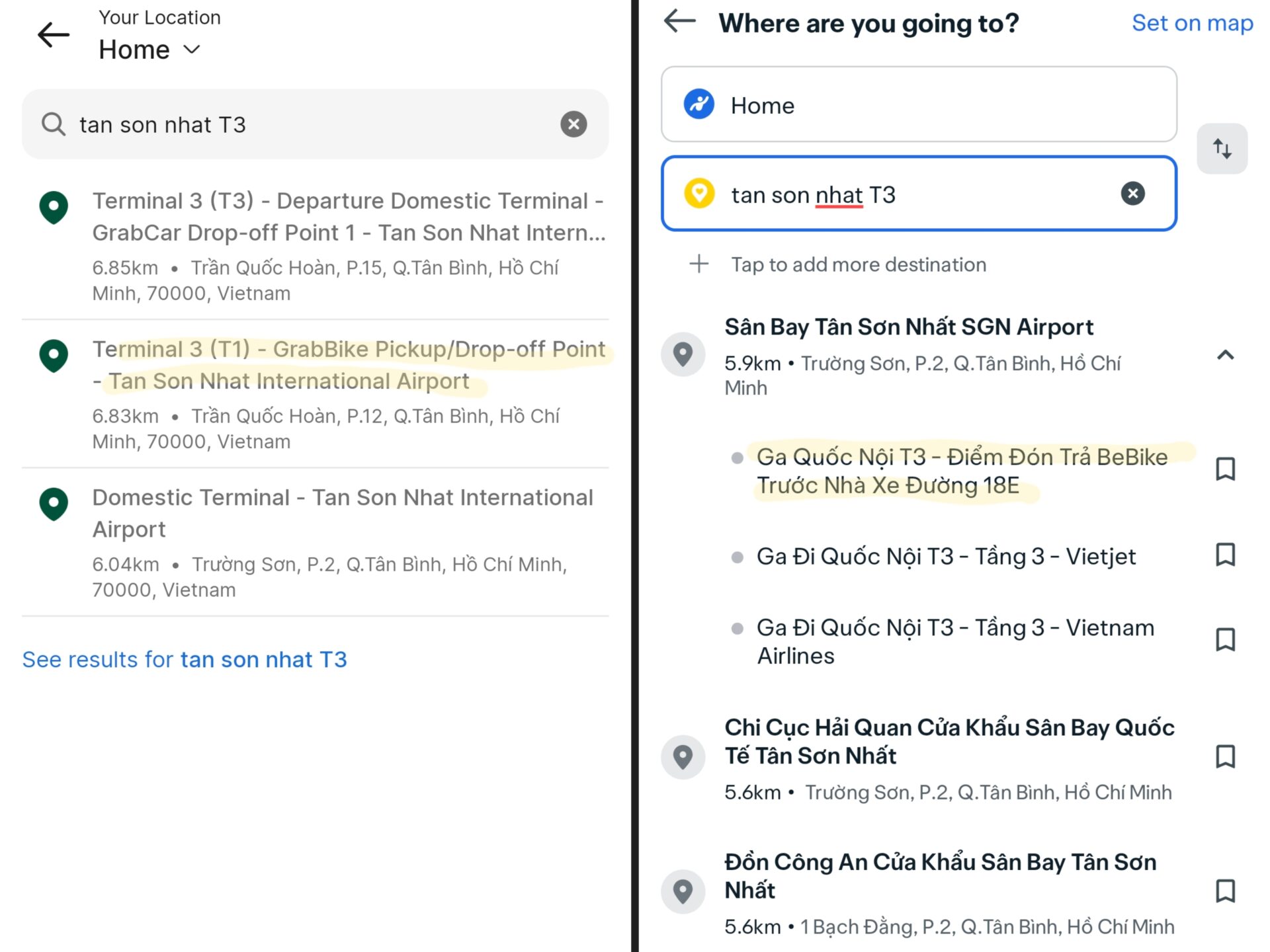Click the Grab search field with tan son nhat T3
This screenshot has height=952, width=1270.
click(x=315, y=124)
